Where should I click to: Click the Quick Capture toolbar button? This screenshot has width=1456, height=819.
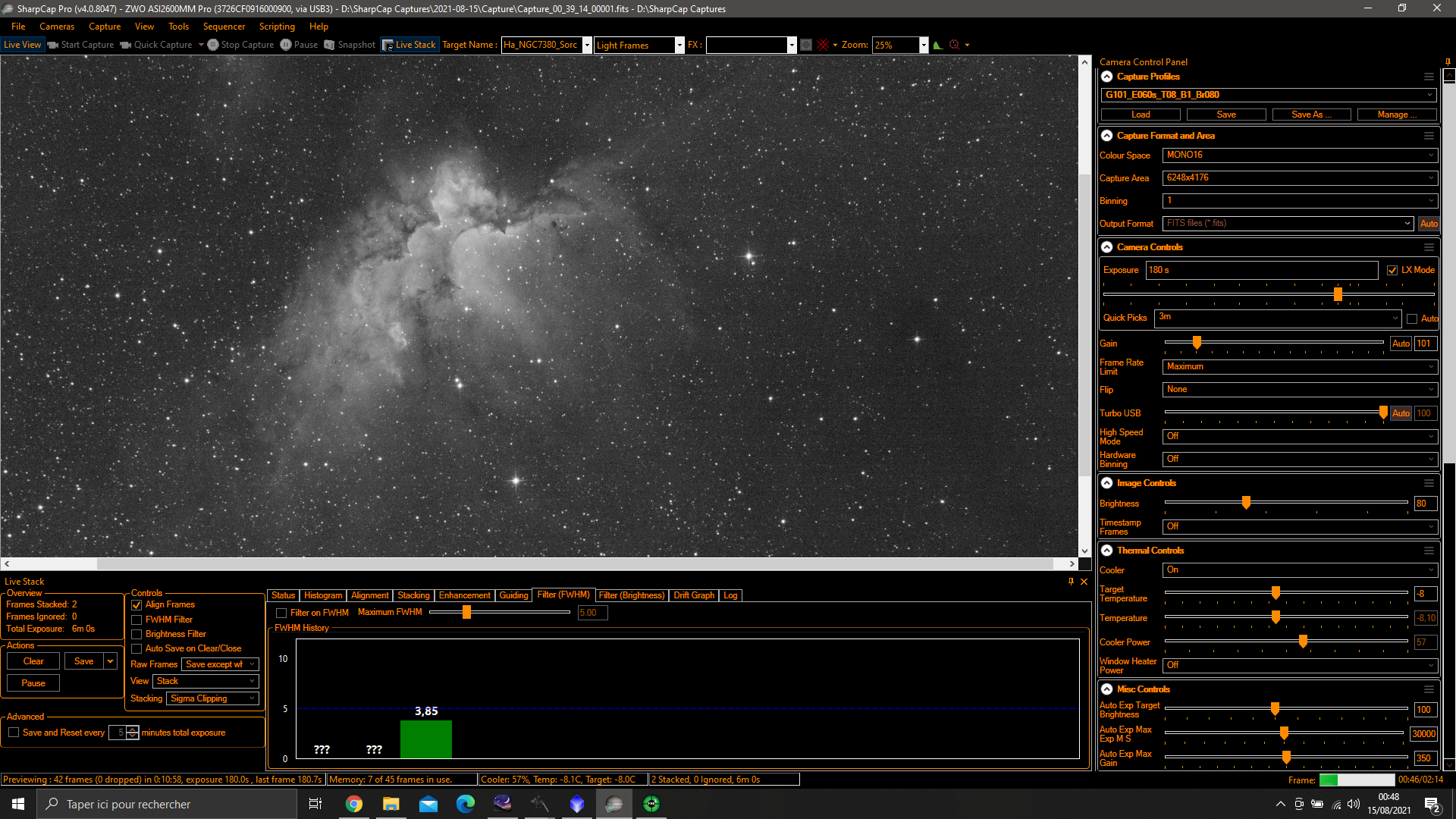pyautogui.click(x=156, y=45)
